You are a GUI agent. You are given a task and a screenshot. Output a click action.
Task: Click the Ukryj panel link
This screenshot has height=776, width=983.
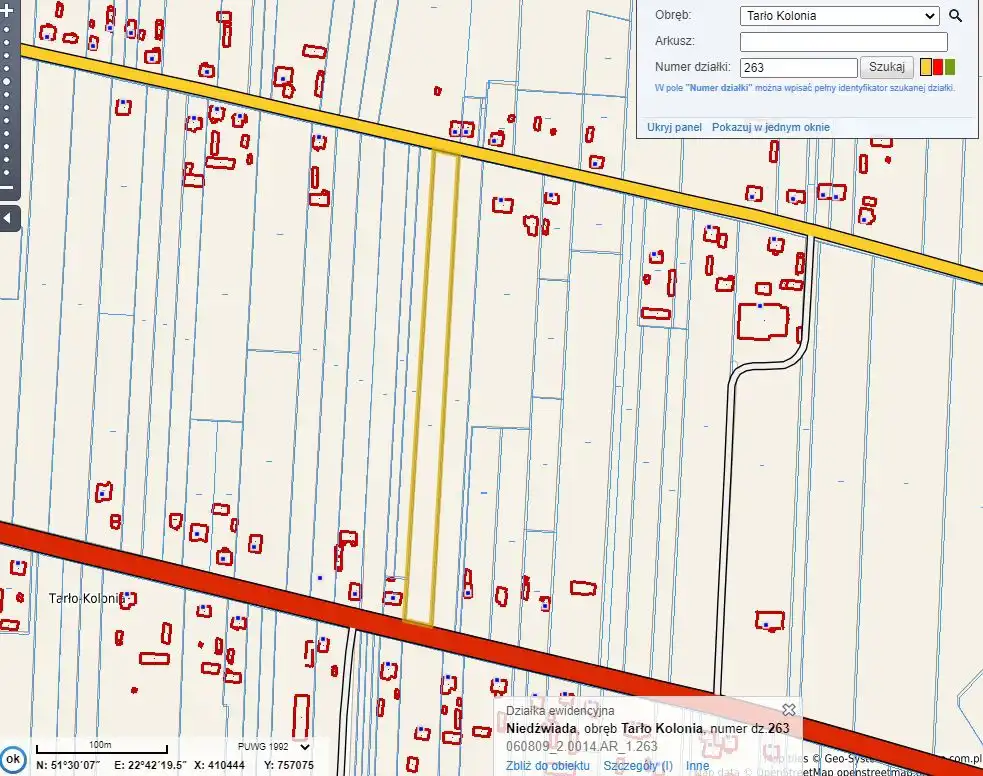coord(674,127)
